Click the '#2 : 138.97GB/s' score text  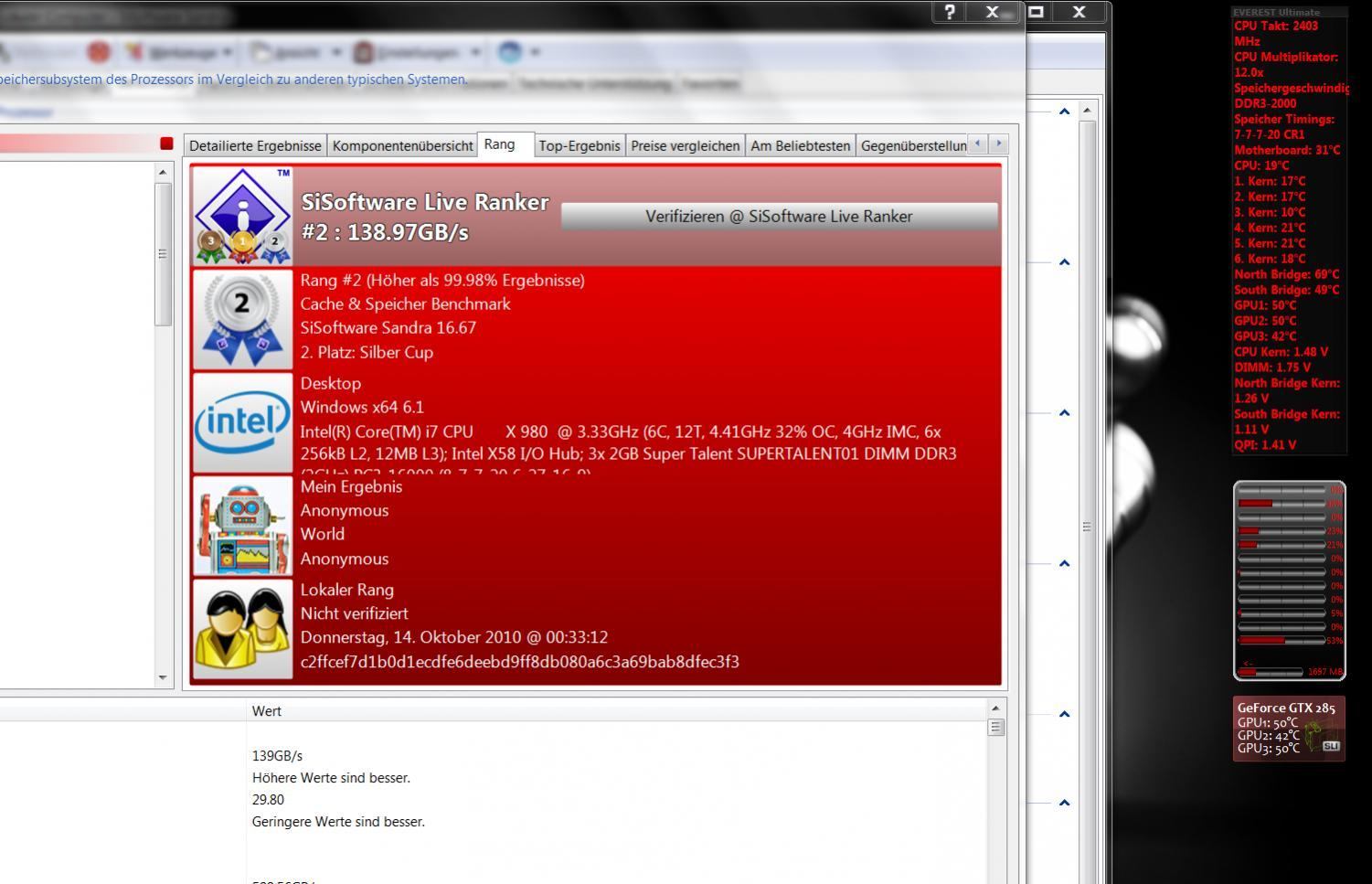tap(385, 232)
